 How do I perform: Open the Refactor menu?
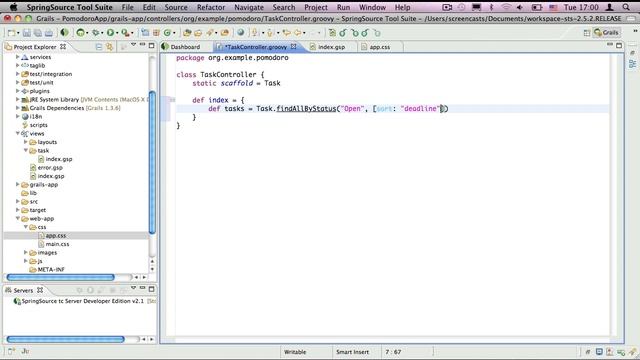click(x=211, y=7)
